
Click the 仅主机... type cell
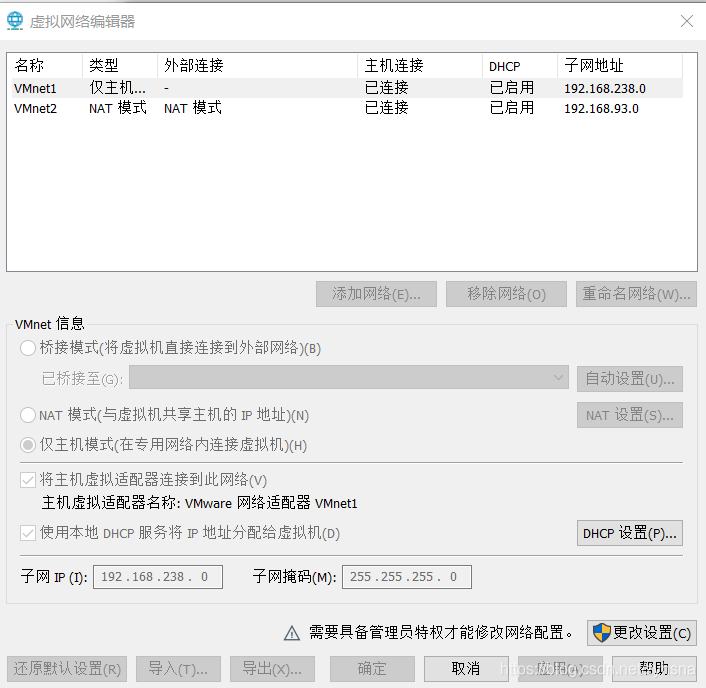(x=117, y=88)
